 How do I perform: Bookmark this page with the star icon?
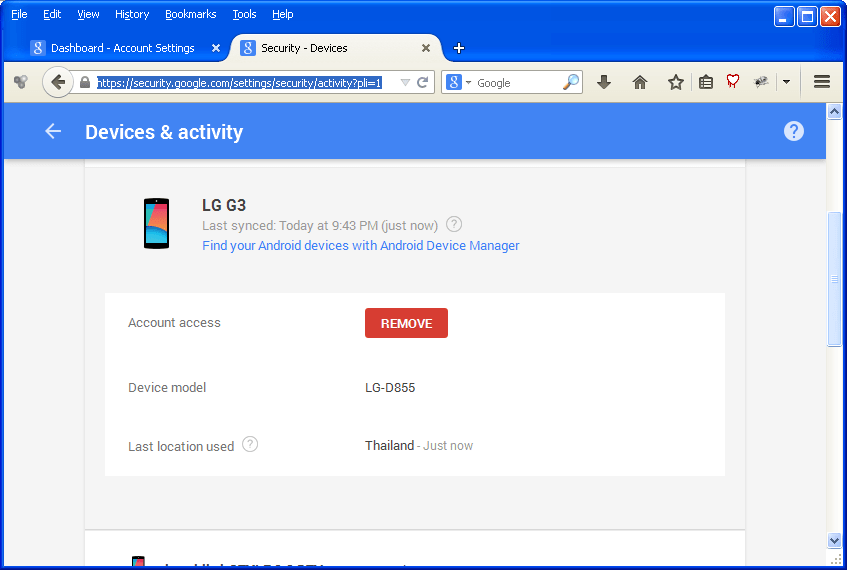coord(675,82)
